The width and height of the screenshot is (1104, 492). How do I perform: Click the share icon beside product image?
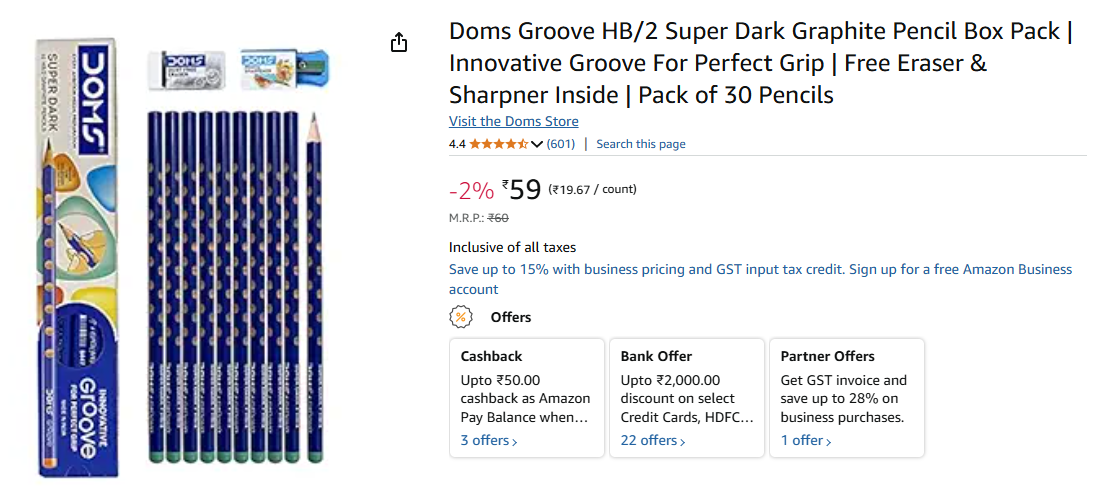[399, 42]
